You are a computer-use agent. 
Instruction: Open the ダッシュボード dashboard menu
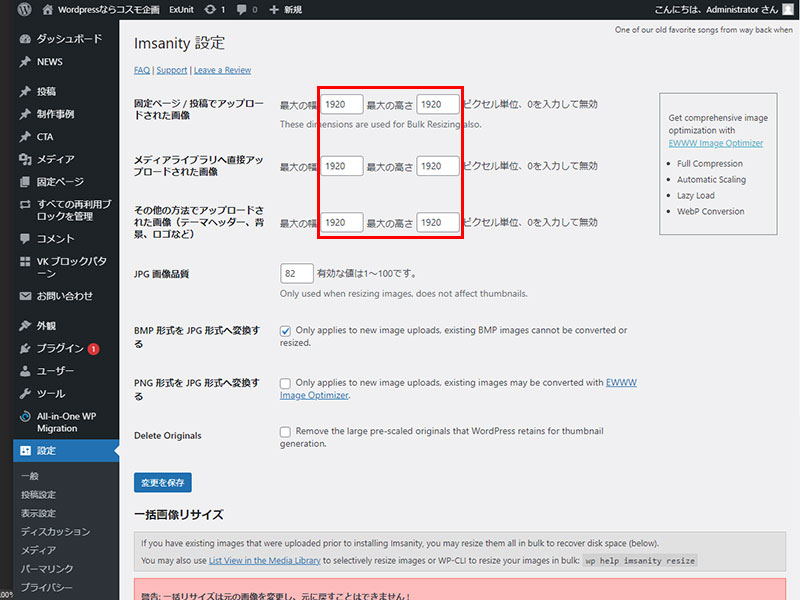tap(68, 38)
